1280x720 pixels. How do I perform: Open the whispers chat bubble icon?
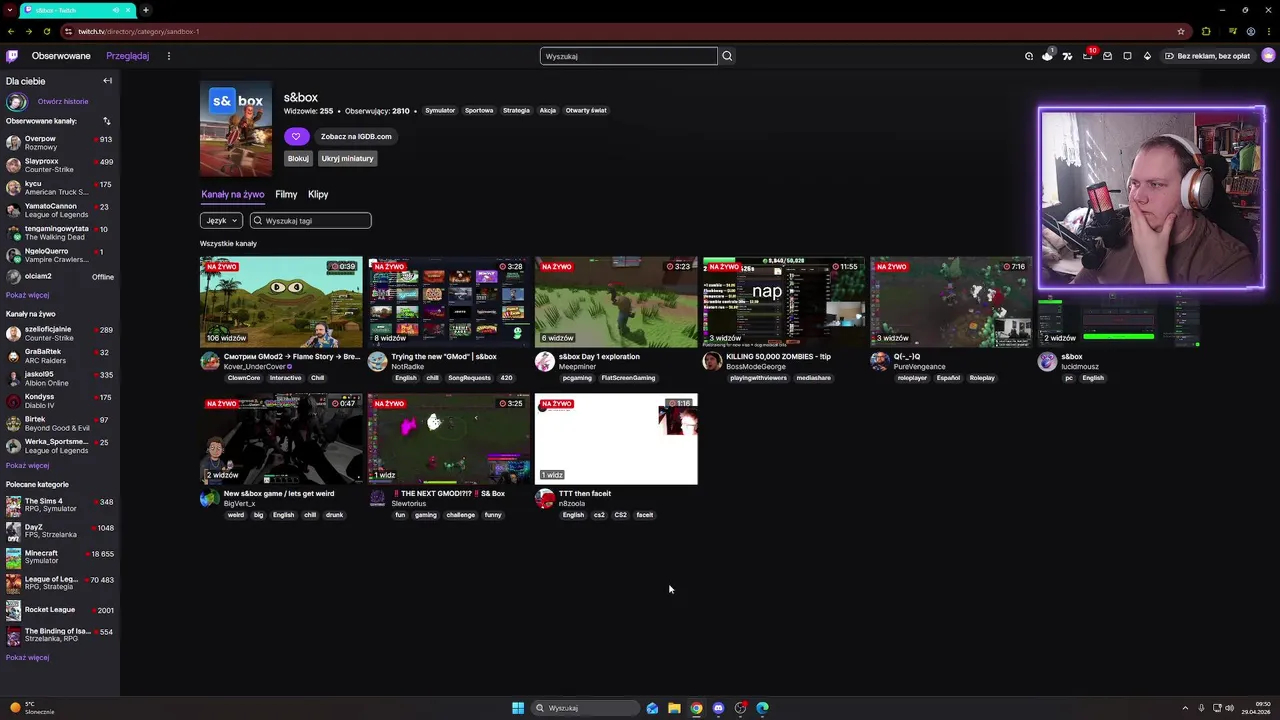(x=1127, y=56)
